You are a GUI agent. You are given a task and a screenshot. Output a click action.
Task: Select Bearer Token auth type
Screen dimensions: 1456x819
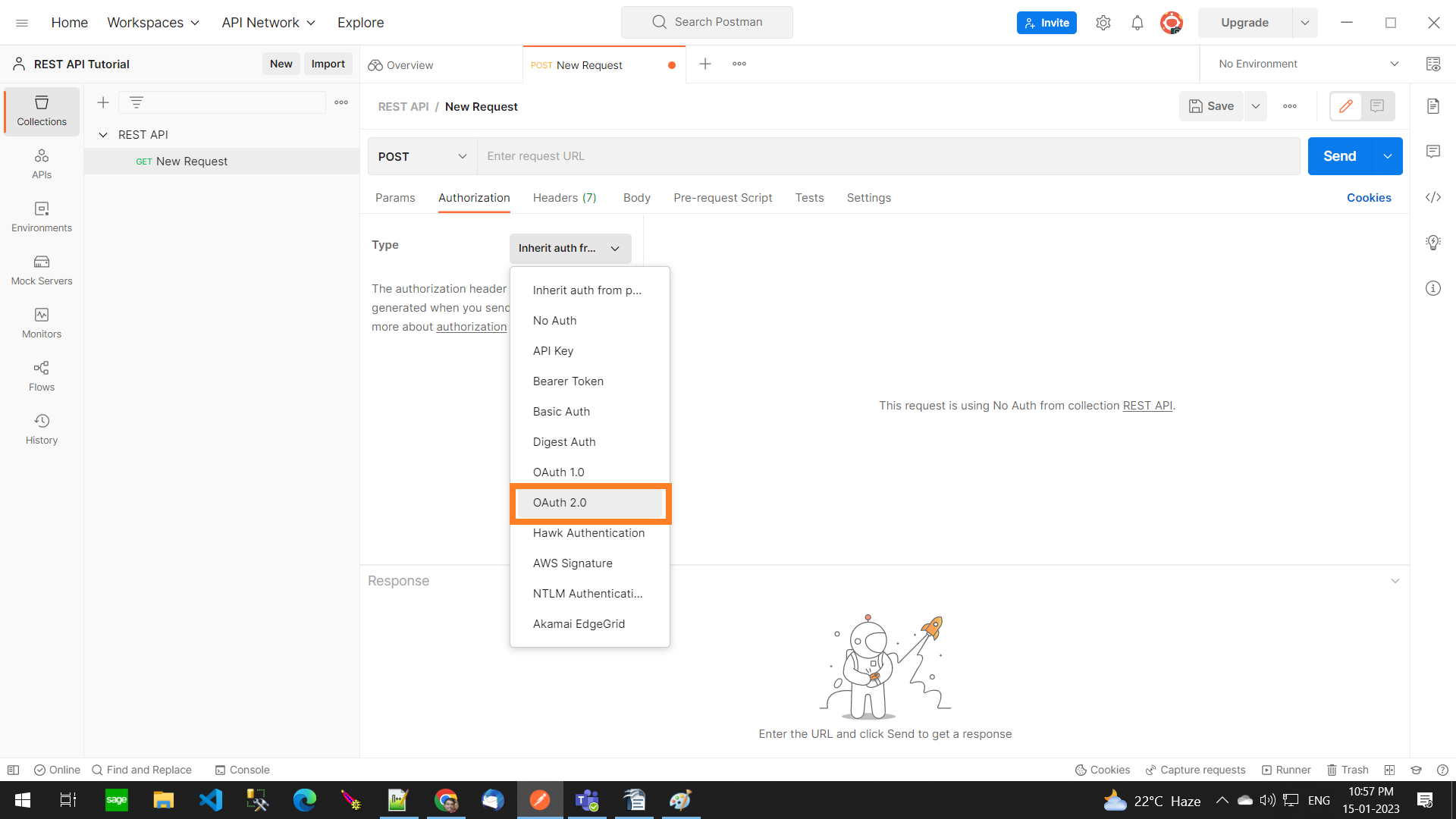(590, 381)
